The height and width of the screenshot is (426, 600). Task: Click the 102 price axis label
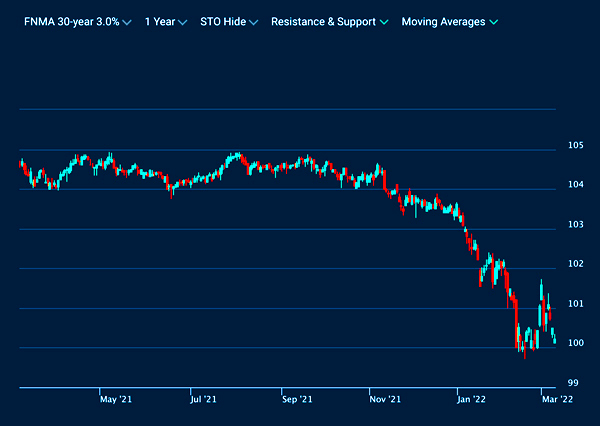pos(575,264)
